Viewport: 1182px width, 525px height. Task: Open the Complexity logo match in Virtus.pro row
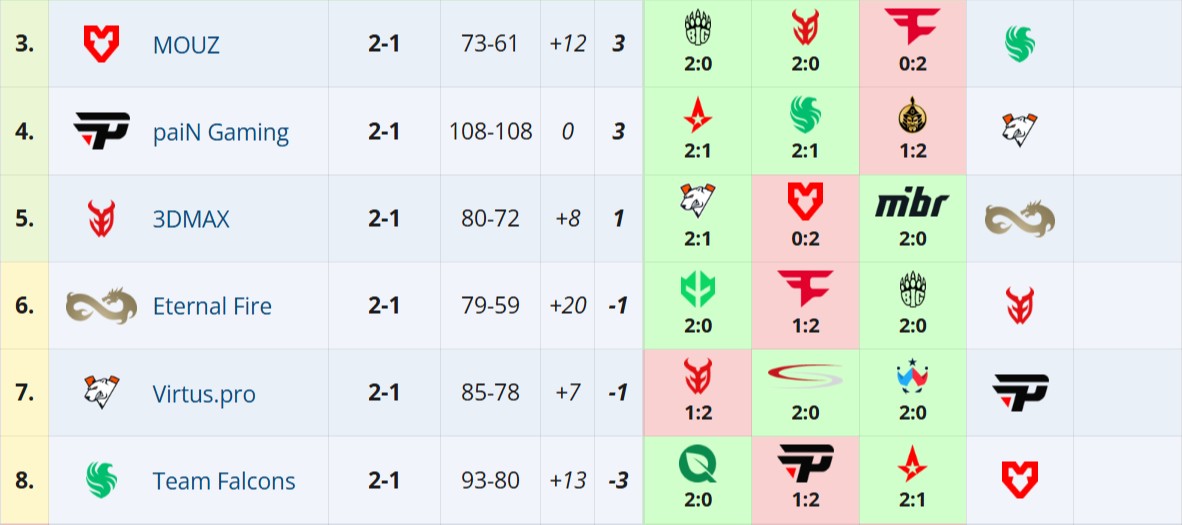coord(805,377)
